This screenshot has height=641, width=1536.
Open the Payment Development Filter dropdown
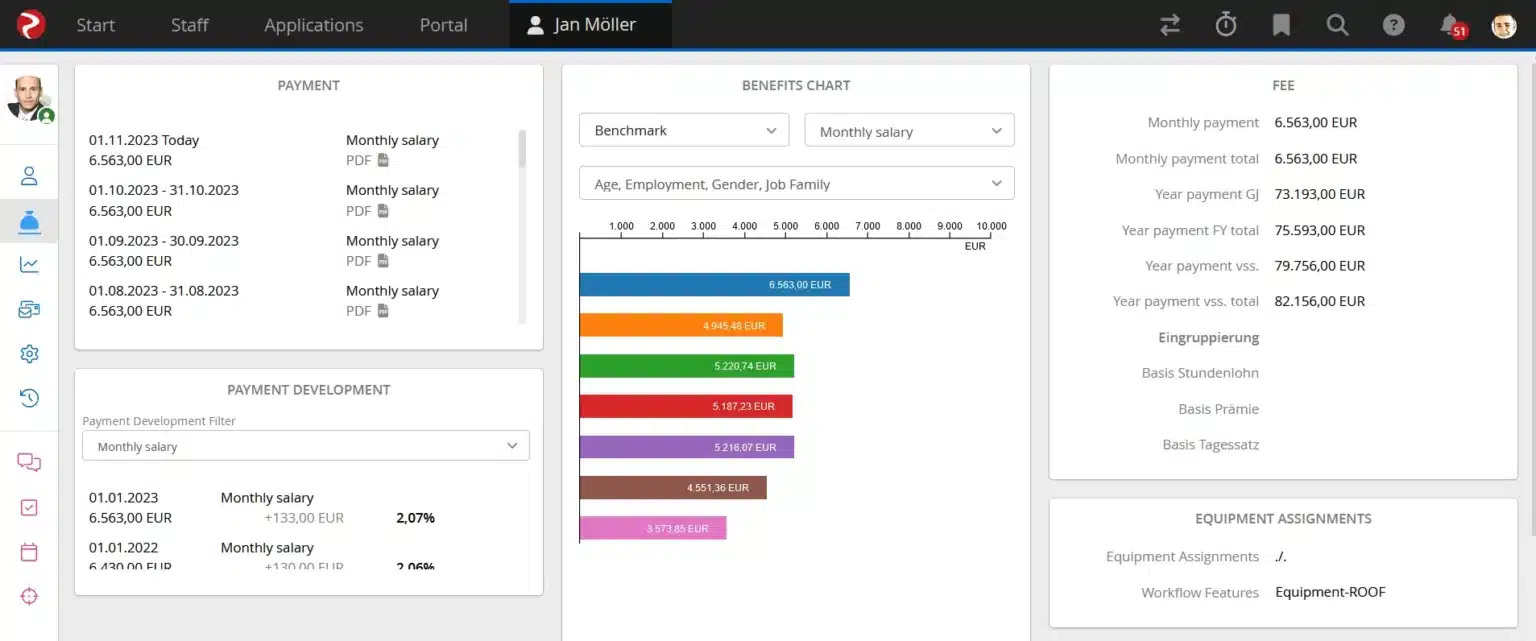pyautogui.click(x=305, y=446)
